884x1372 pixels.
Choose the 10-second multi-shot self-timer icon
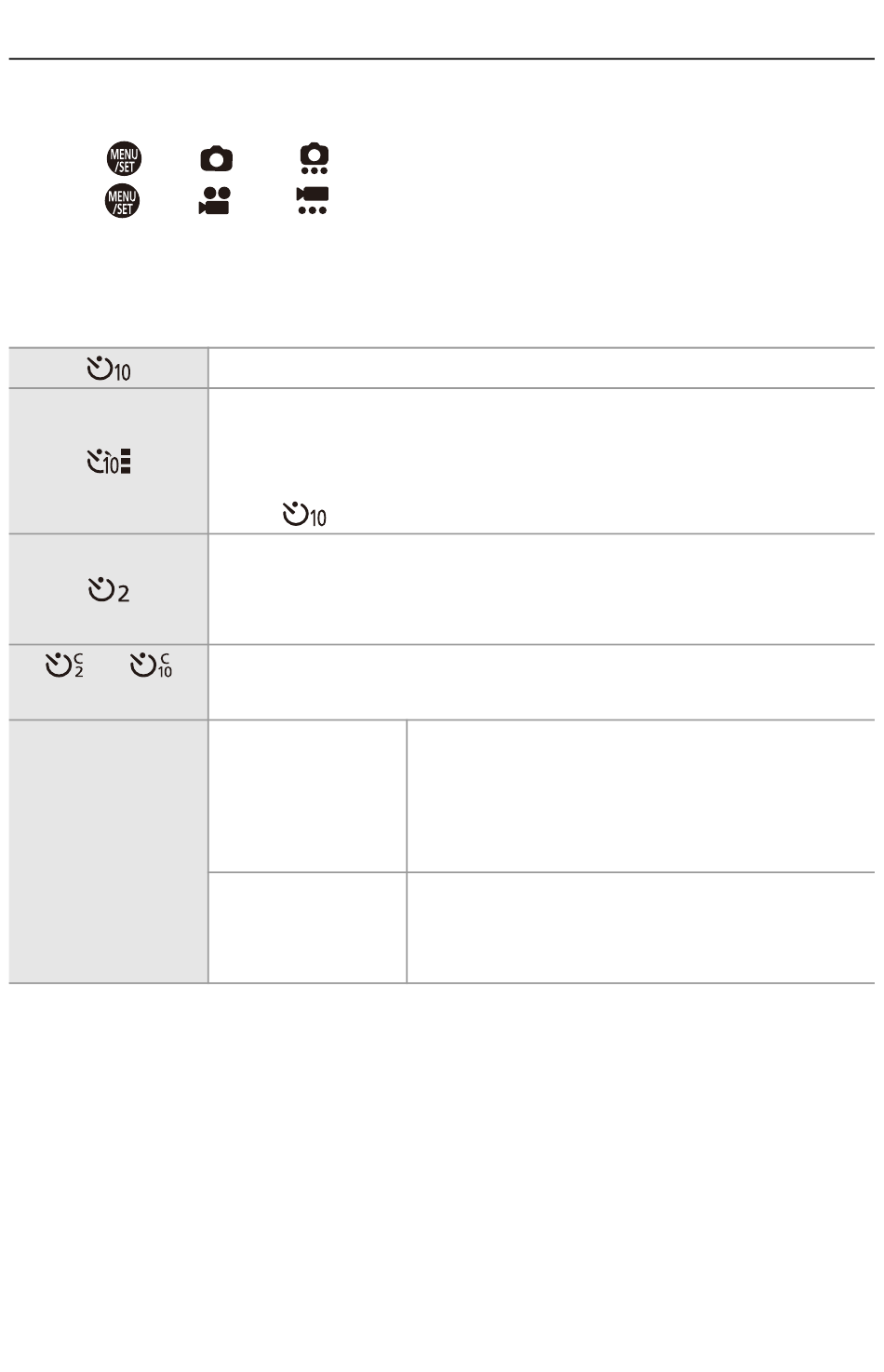pyautogui.click(x=109, y=462)
